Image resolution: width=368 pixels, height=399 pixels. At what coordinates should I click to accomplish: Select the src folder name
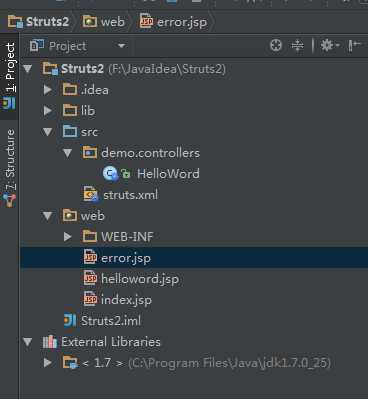click(89, 132)
